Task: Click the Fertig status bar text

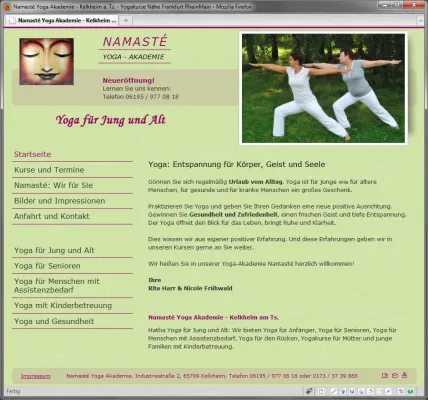Action: 13,391
